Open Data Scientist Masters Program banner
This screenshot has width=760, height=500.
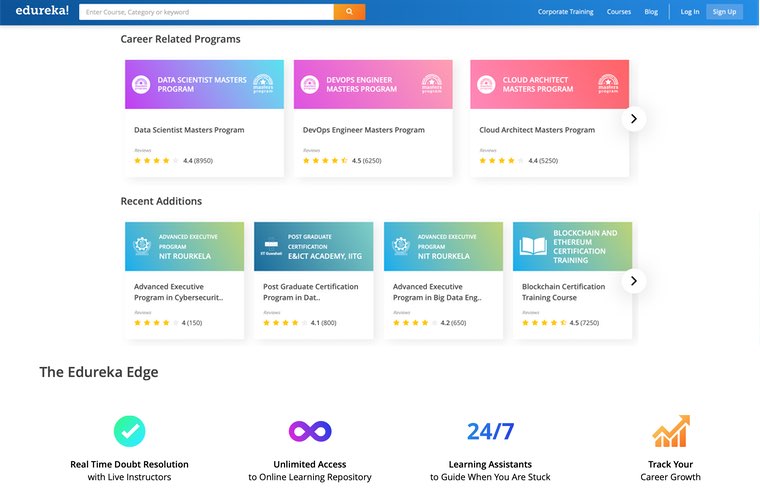pyautogui.click(x=205, y=84)
